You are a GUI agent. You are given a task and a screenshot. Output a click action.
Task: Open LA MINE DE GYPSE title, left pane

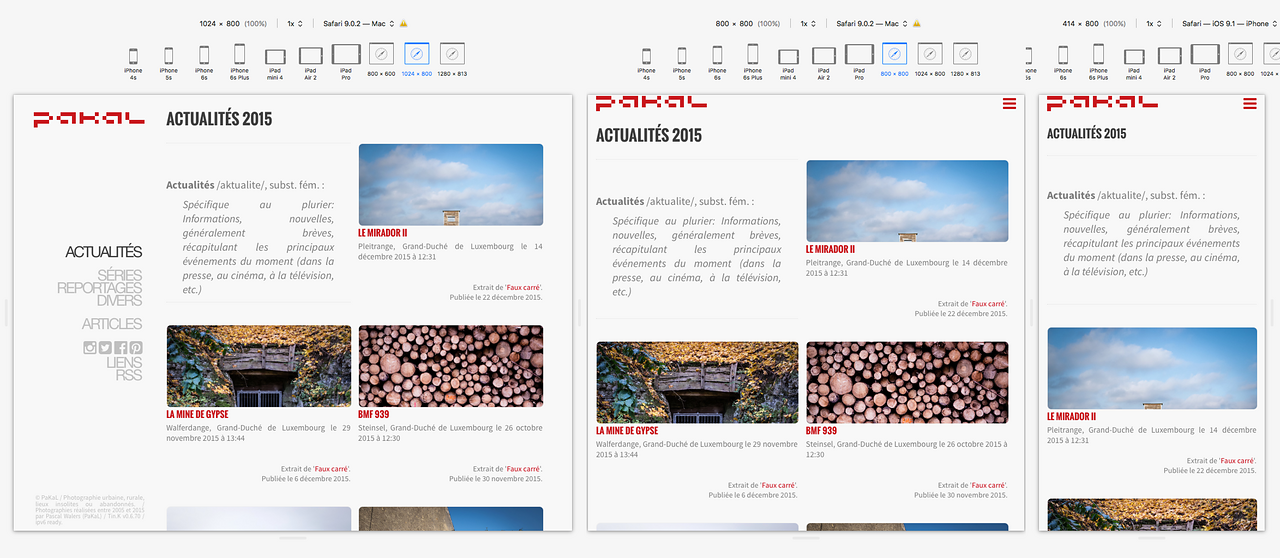coord(197,414)
